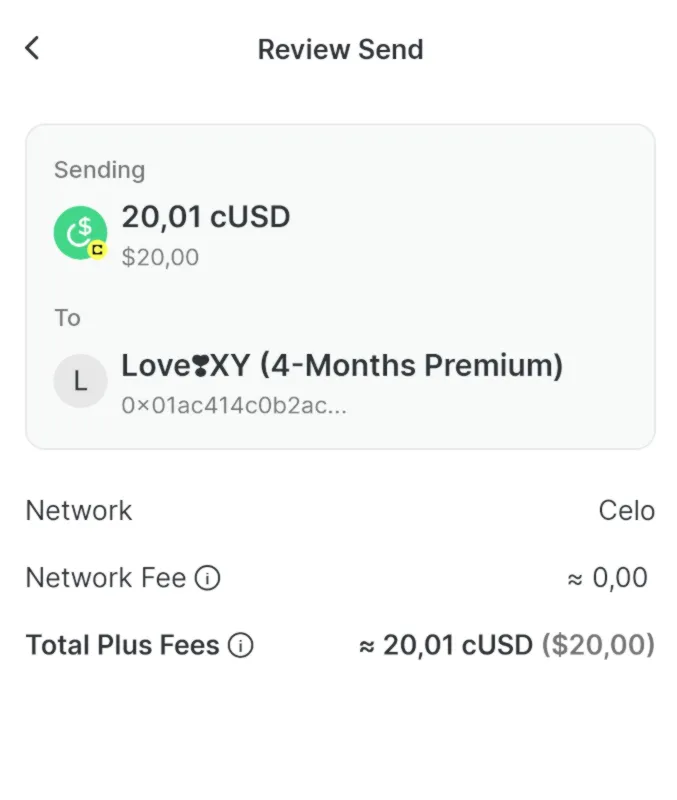
Task: Tap the Sending section header label
Action: click(x=99, y=170)
